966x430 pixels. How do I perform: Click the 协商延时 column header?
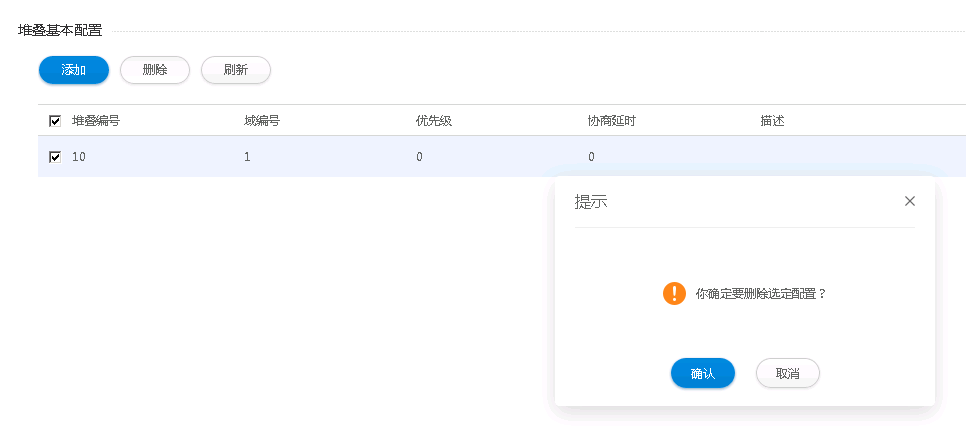612,121
